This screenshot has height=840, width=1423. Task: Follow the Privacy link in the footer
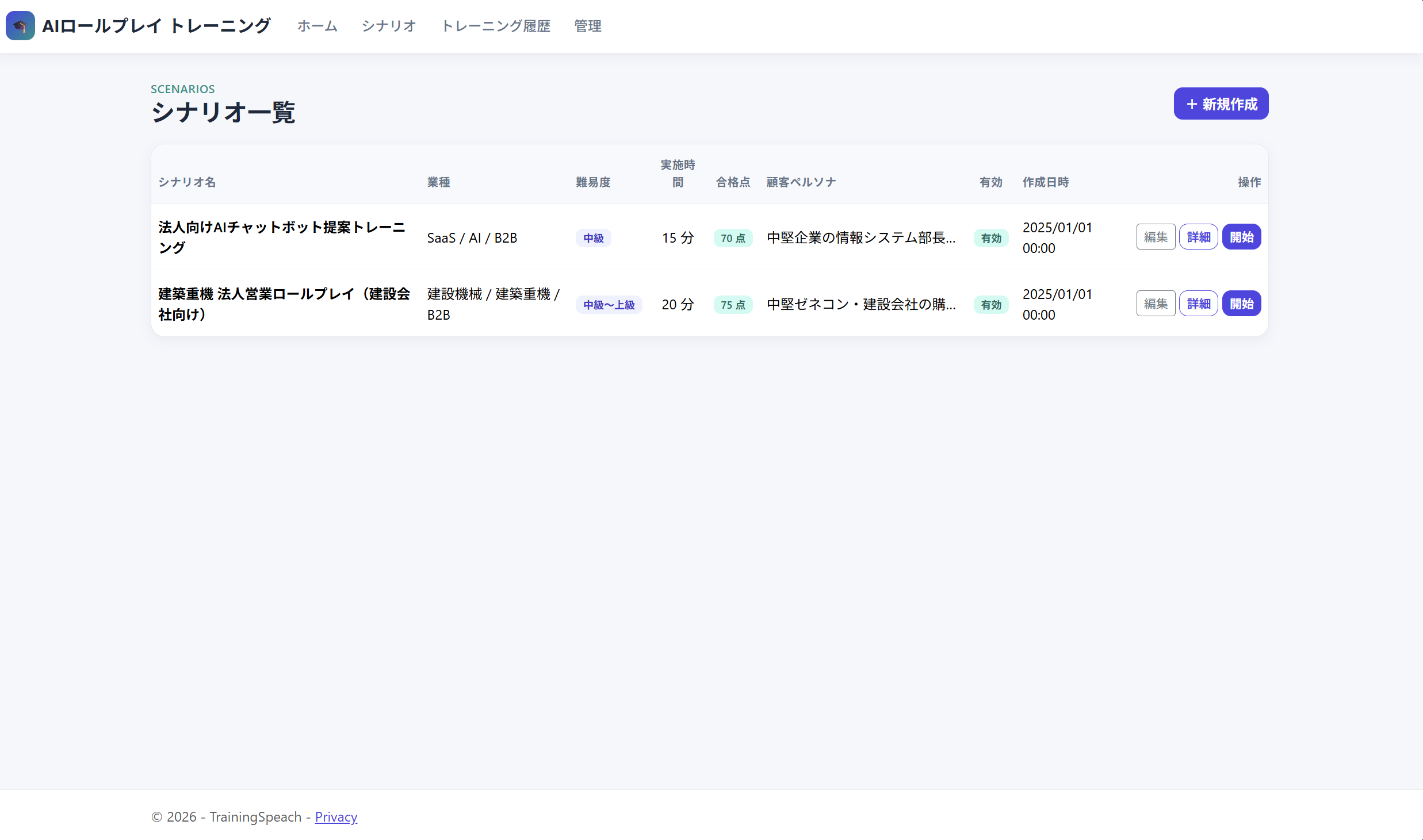(336, 817)
